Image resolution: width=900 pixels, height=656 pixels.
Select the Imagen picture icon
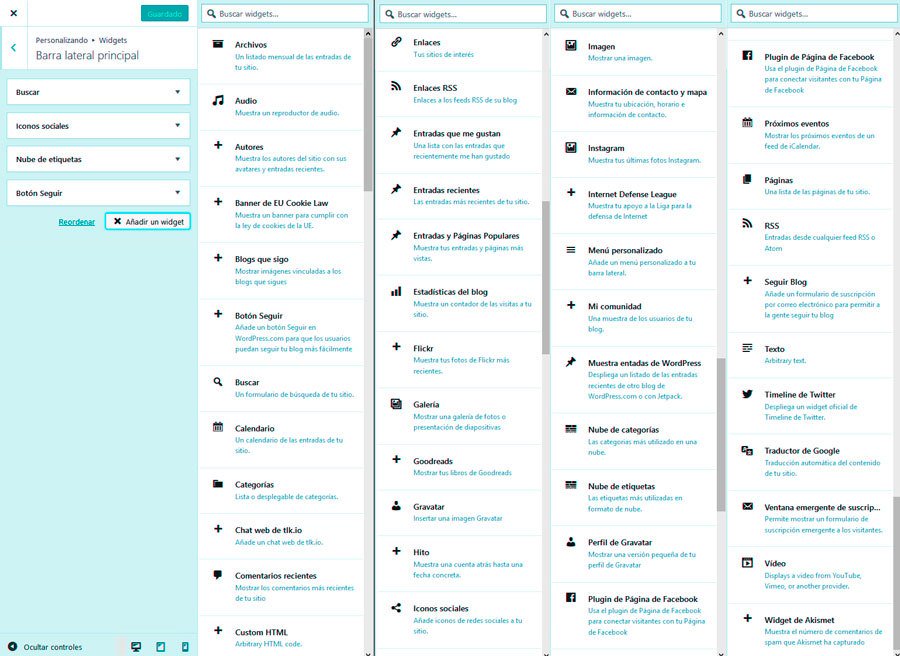[571, 45]
